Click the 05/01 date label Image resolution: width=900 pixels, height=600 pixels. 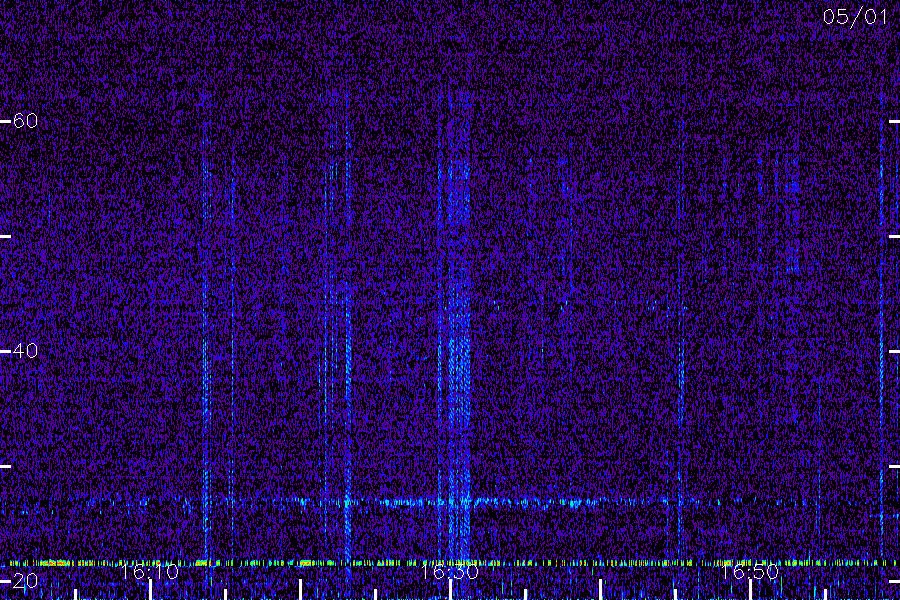[x=855, y=17]
